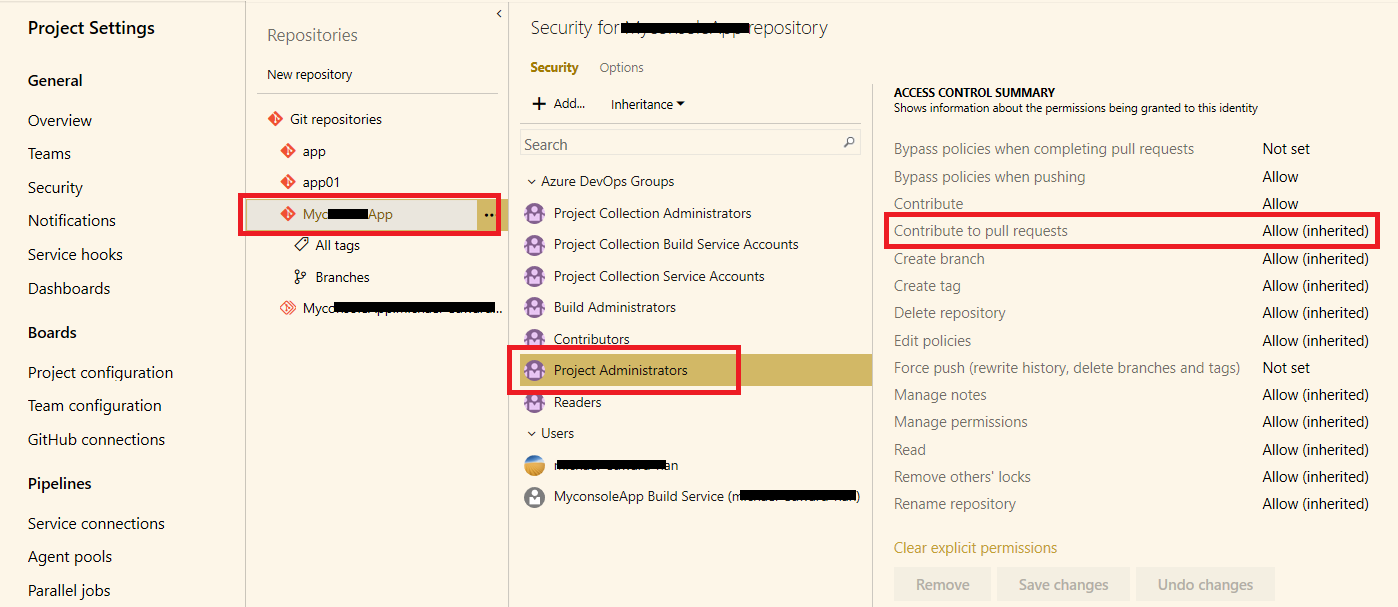
Task: Change the Rename repository permission value
Action: click(1315, 504)
